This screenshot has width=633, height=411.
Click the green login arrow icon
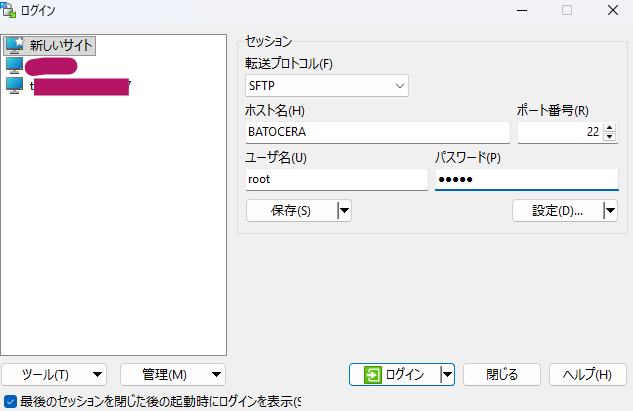tap(373, 374)
